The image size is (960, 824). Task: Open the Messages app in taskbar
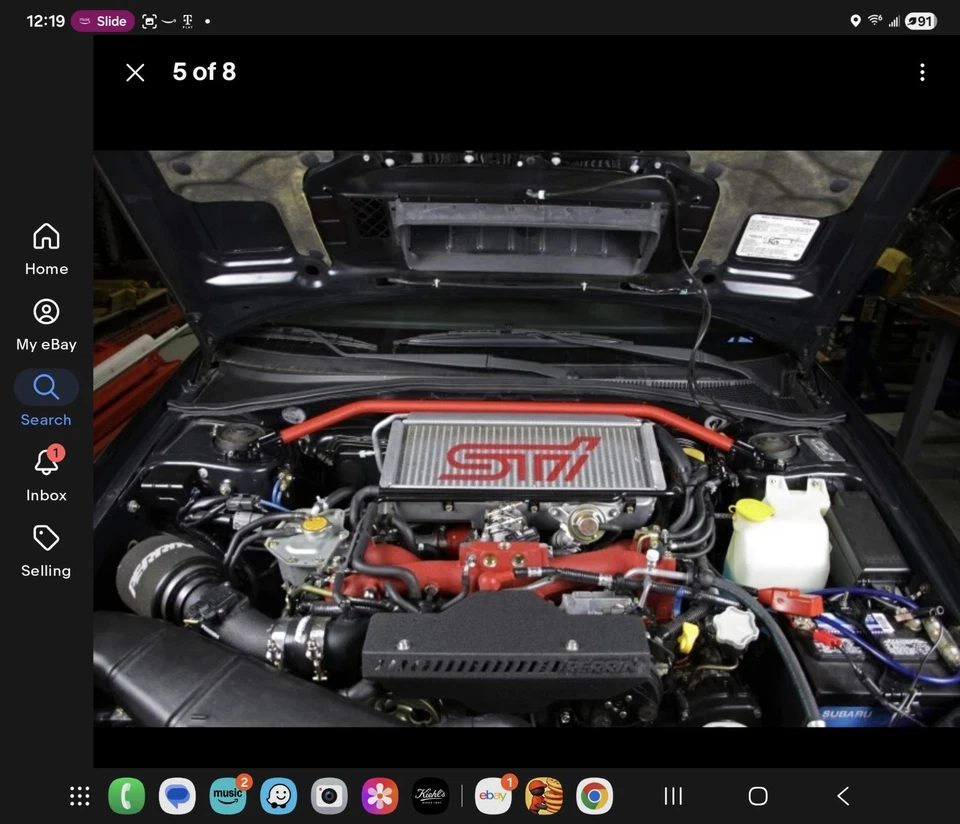click(x=178, y=796)
